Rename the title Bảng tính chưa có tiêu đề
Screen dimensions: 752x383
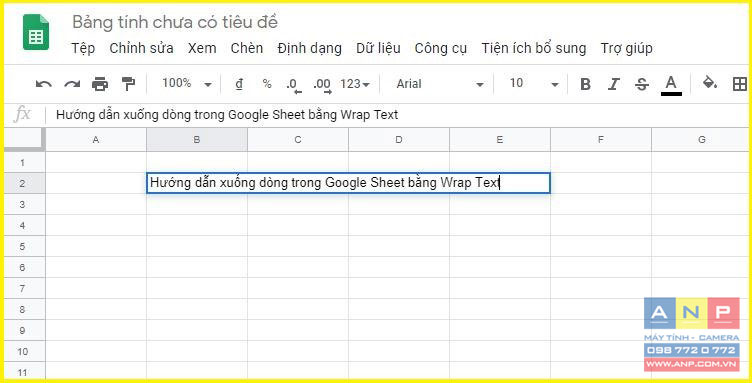click(x=175, y=22)
